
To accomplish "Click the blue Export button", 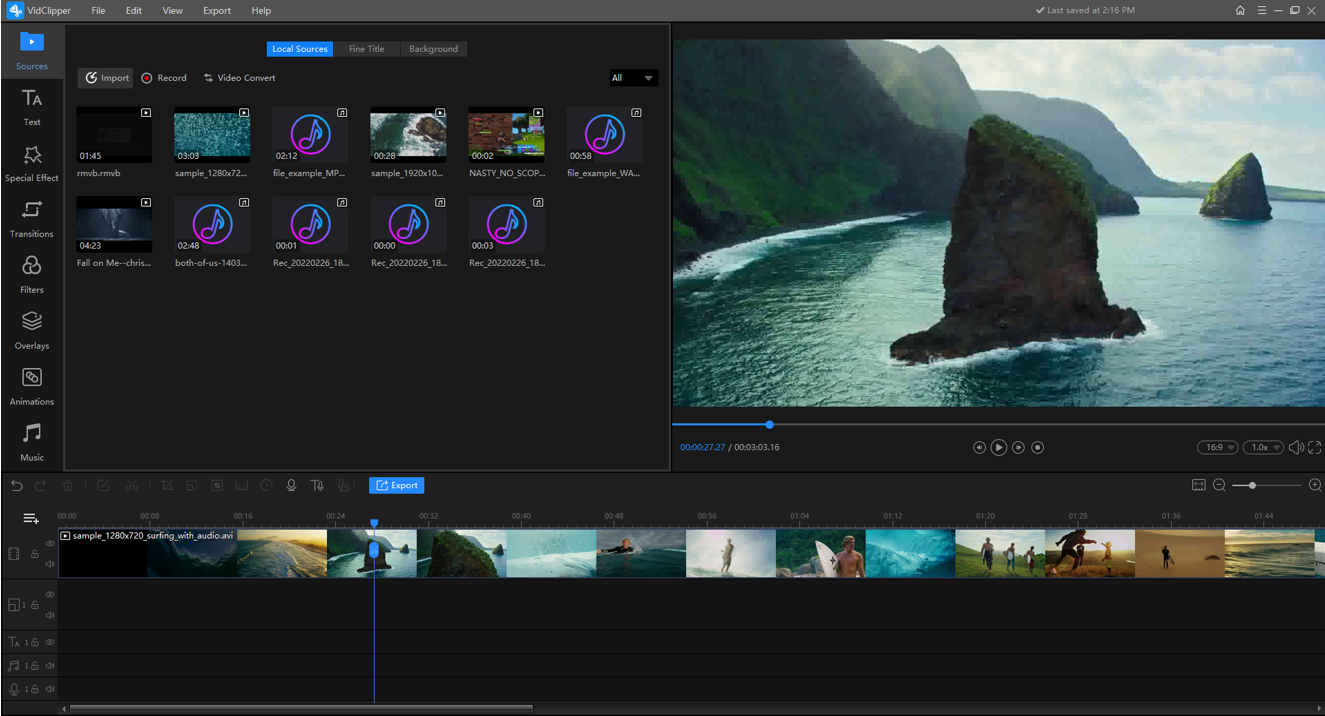I will pyautogui.click(x=397, y=485).
